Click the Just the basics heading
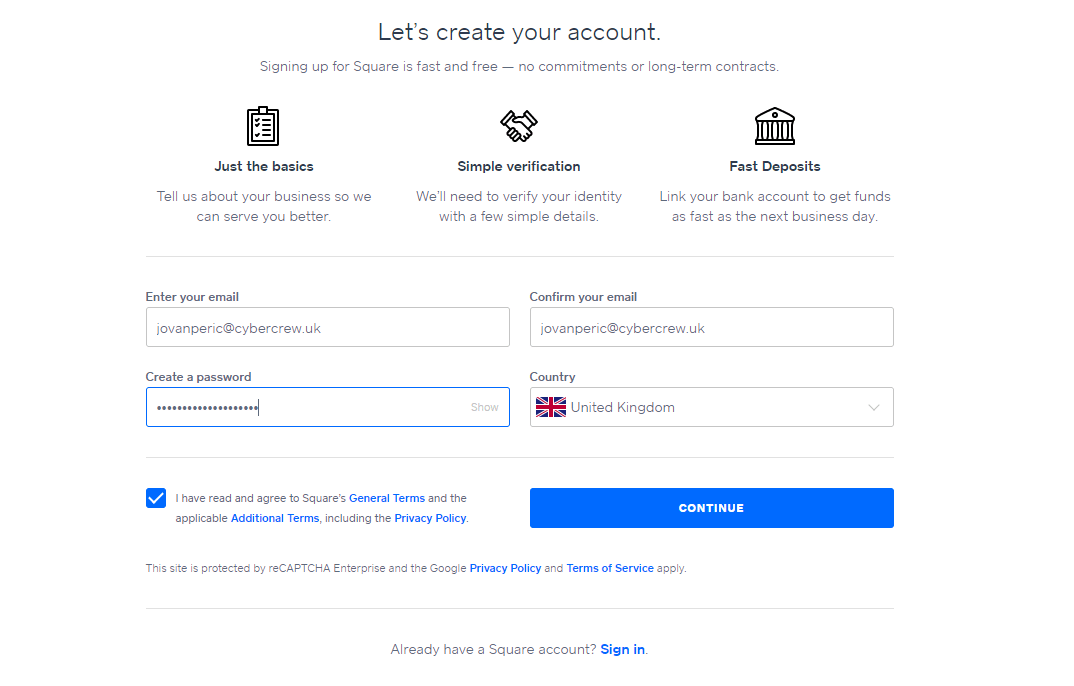The image size is (1074, 686). (x=264, y=166)
